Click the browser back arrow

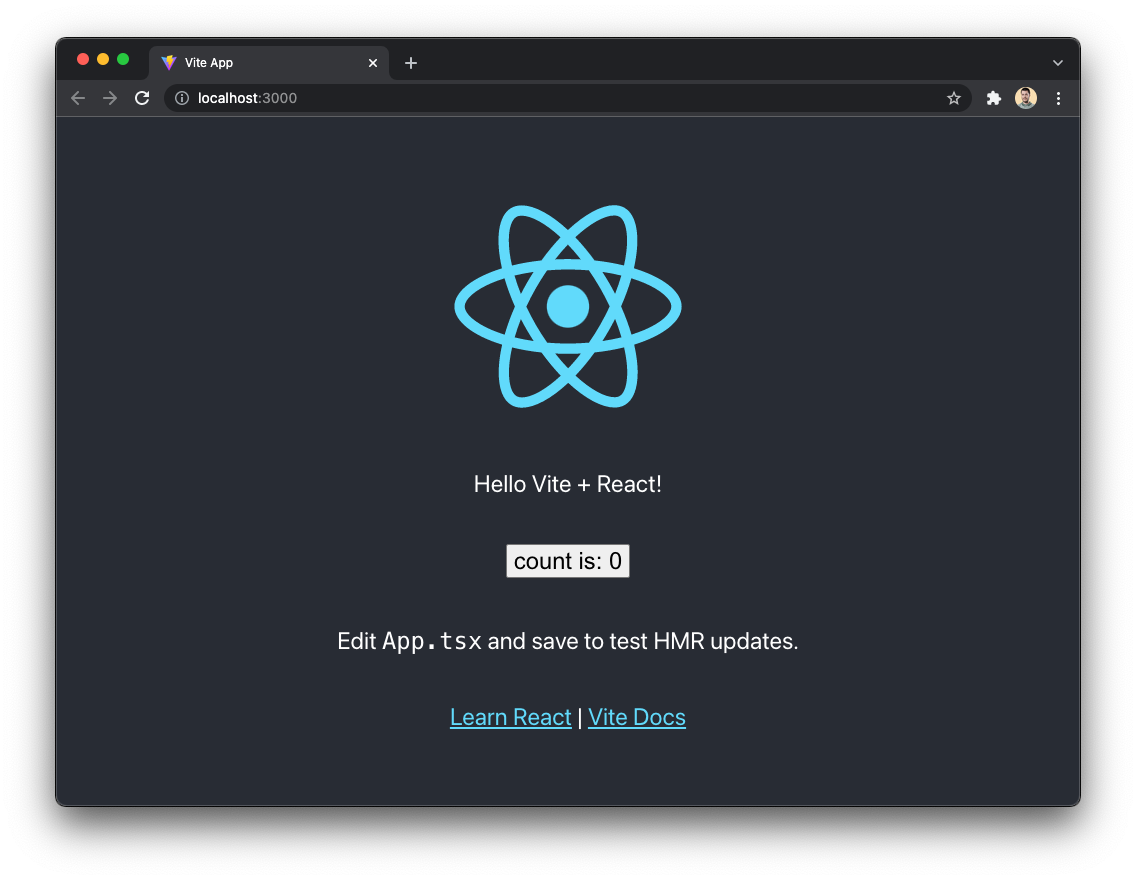point(78,98)
